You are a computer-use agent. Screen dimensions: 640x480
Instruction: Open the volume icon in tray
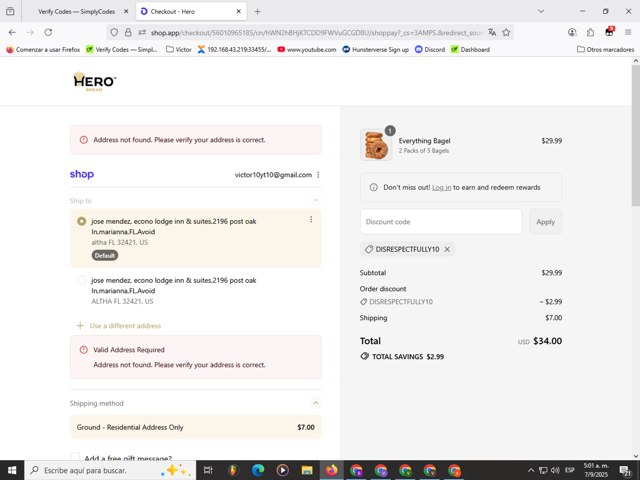point(555,470)
